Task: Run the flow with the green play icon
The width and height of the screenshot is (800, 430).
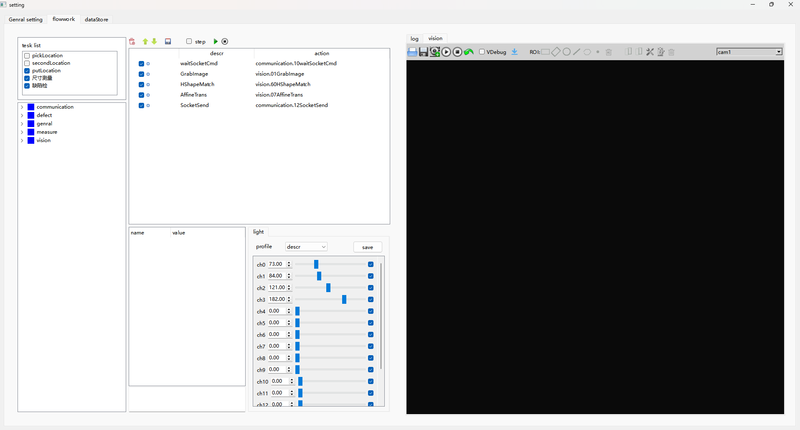Action: 215,41
